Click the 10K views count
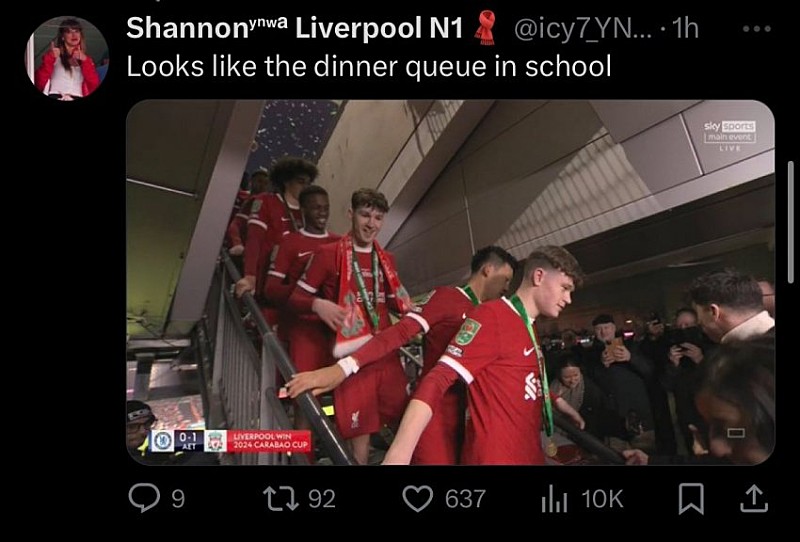 coord(603,499)
